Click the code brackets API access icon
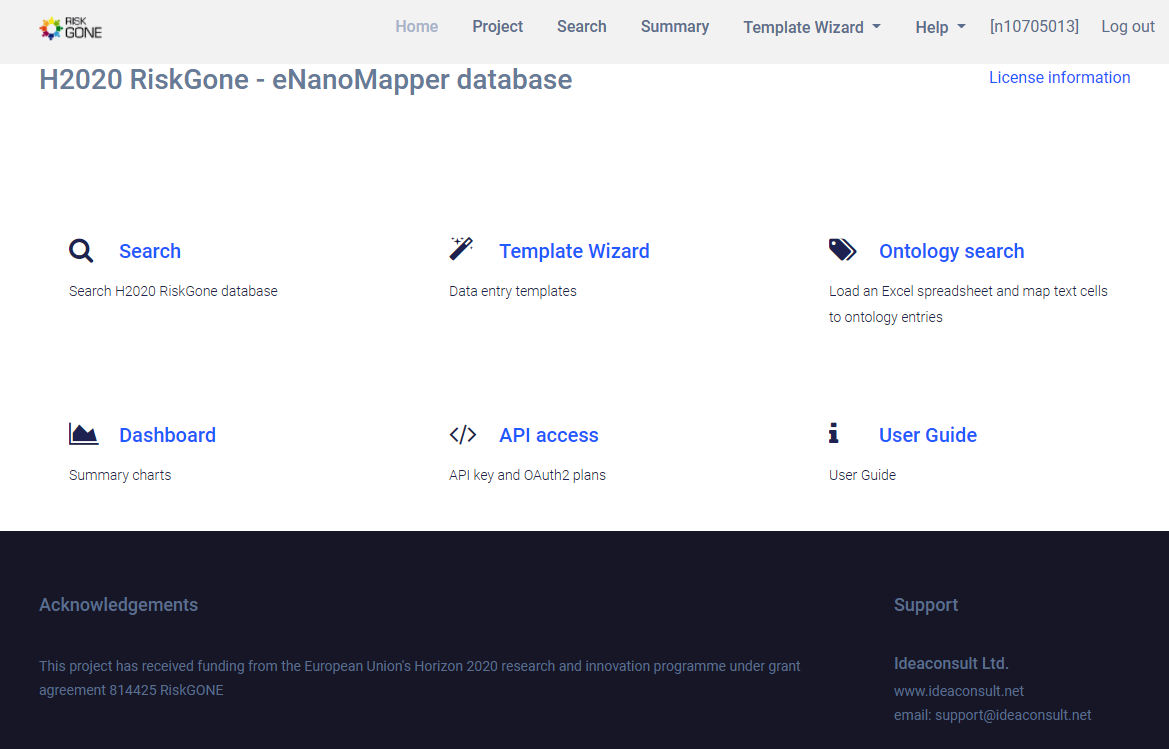The image size is (1169, 749). click(463, 434)
